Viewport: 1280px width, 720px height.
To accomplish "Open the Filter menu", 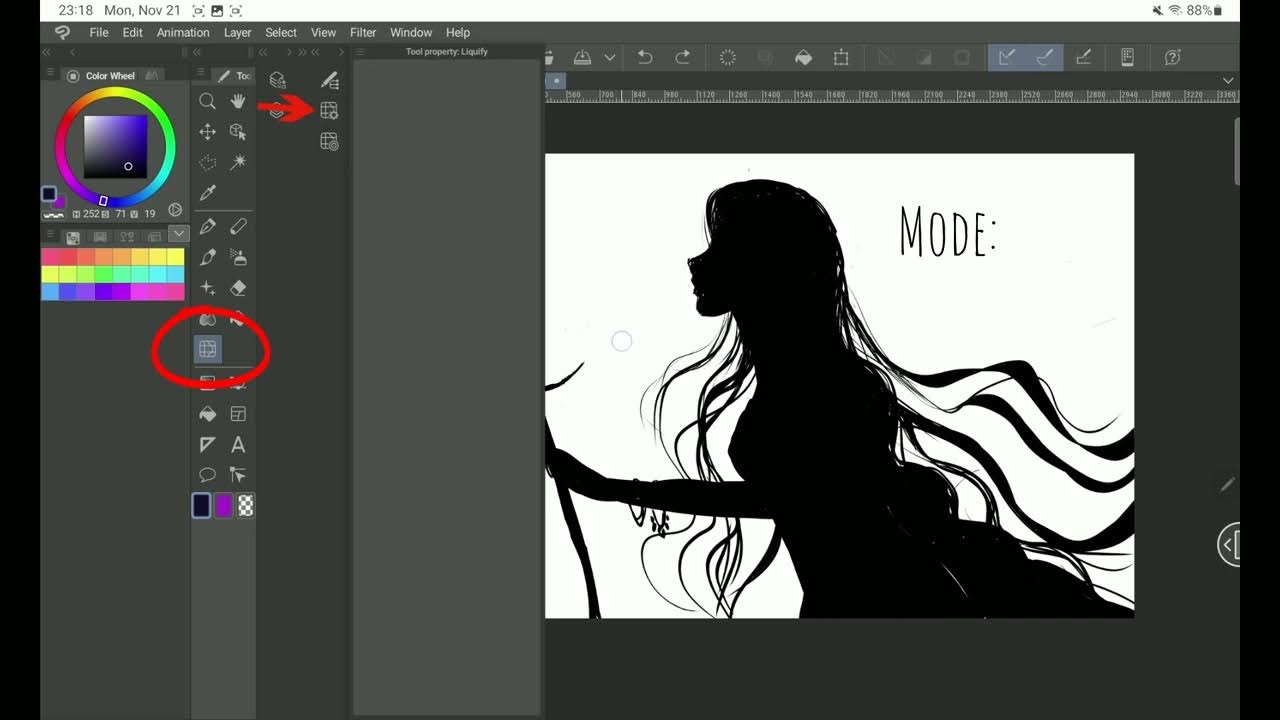I will [x=363, y=33].
